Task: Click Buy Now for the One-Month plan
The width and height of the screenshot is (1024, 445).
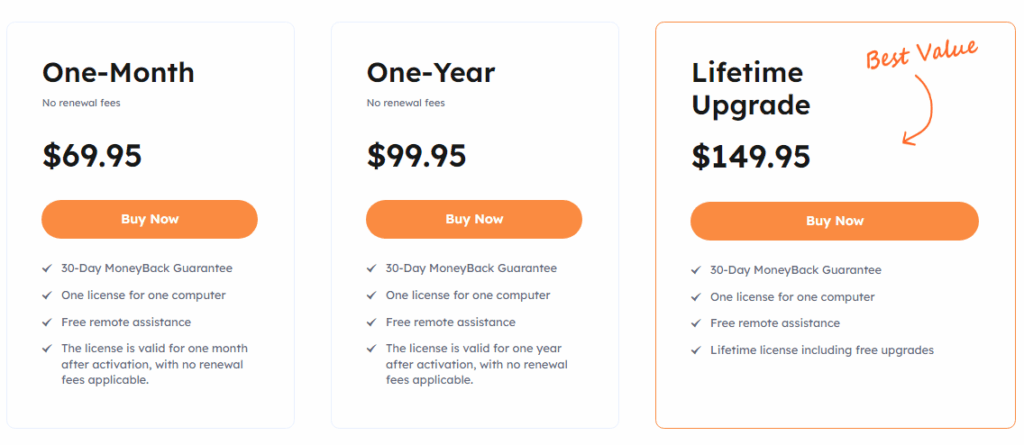Action: pos(149,219)
